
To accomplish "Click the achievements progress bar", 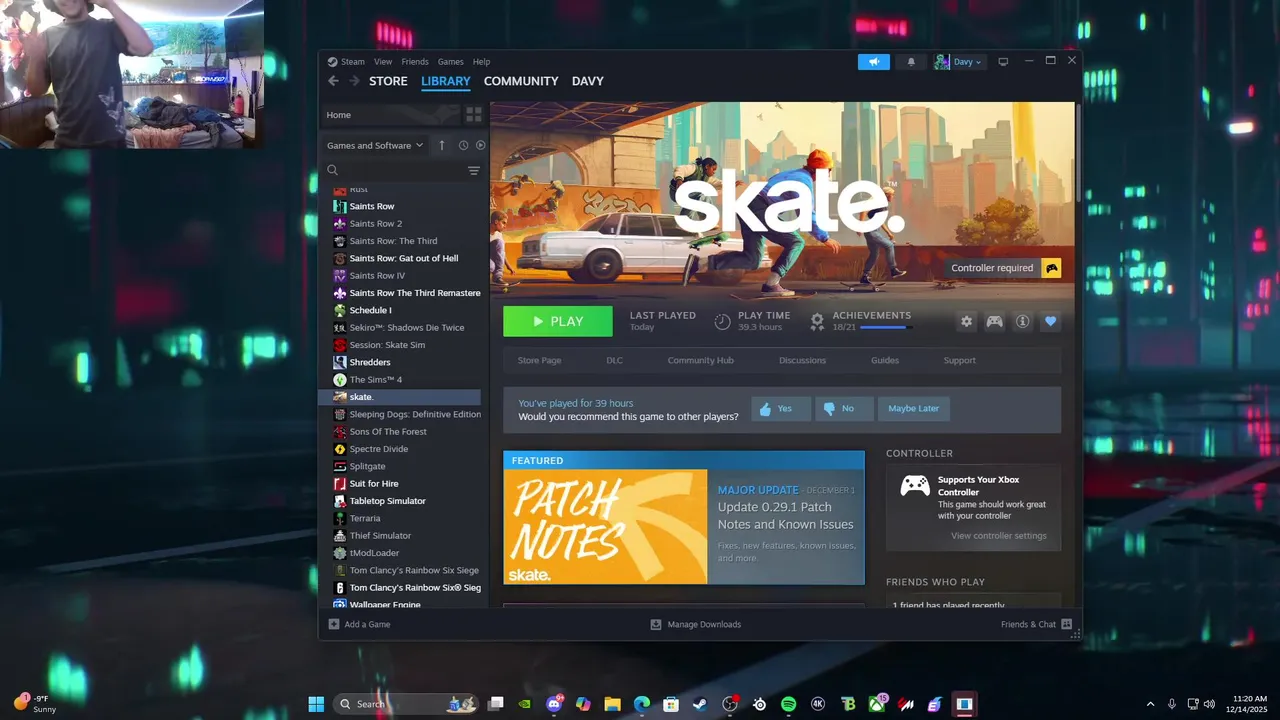I will click(886, 327).
